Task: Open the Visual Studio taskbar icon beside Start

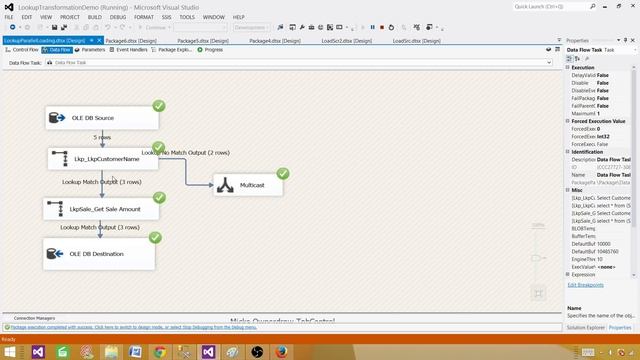Action: point(38,352)
